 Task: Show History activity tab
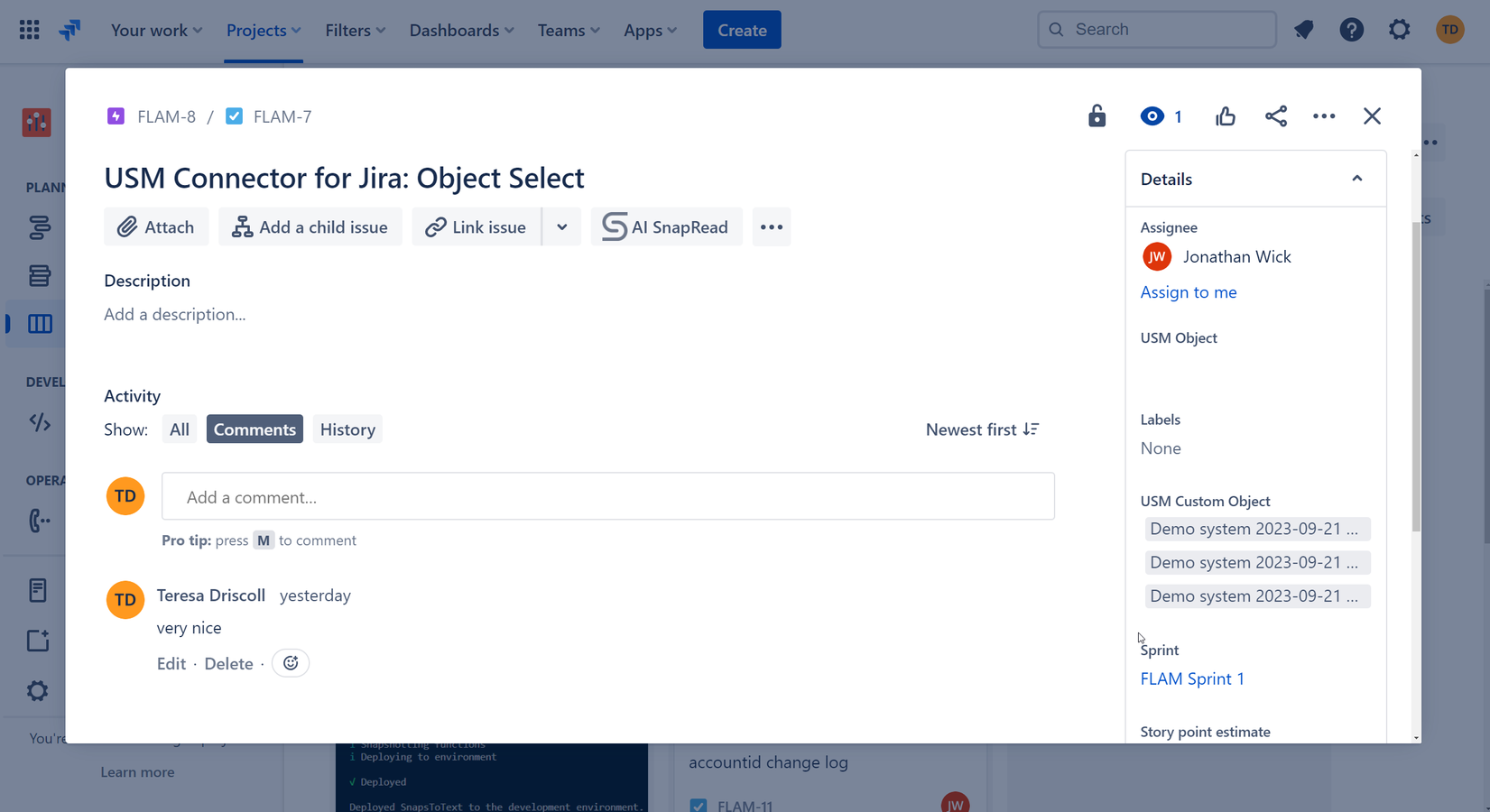click(347, 429)
